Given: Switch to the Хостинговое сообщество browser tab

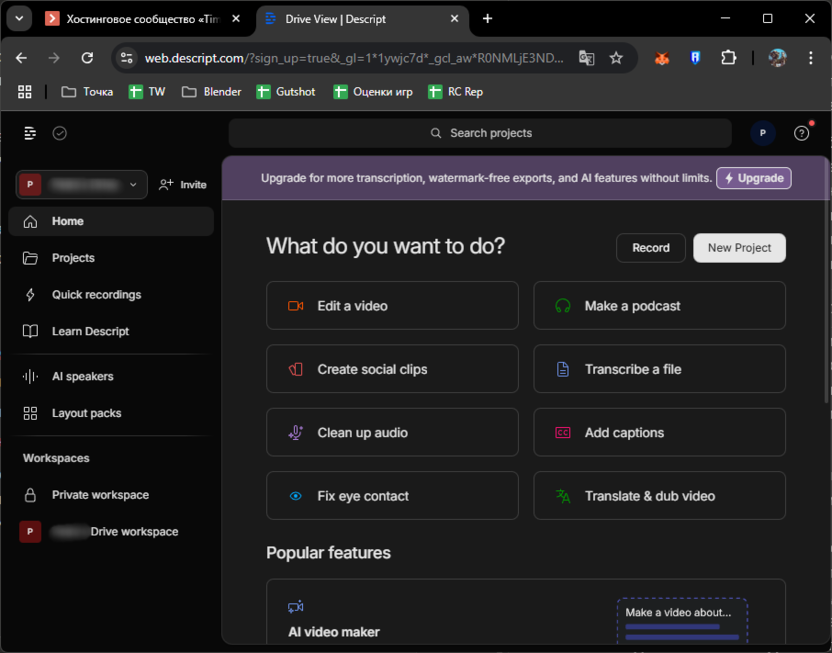Looking at the screenshot, I should (x=143, y=19).
